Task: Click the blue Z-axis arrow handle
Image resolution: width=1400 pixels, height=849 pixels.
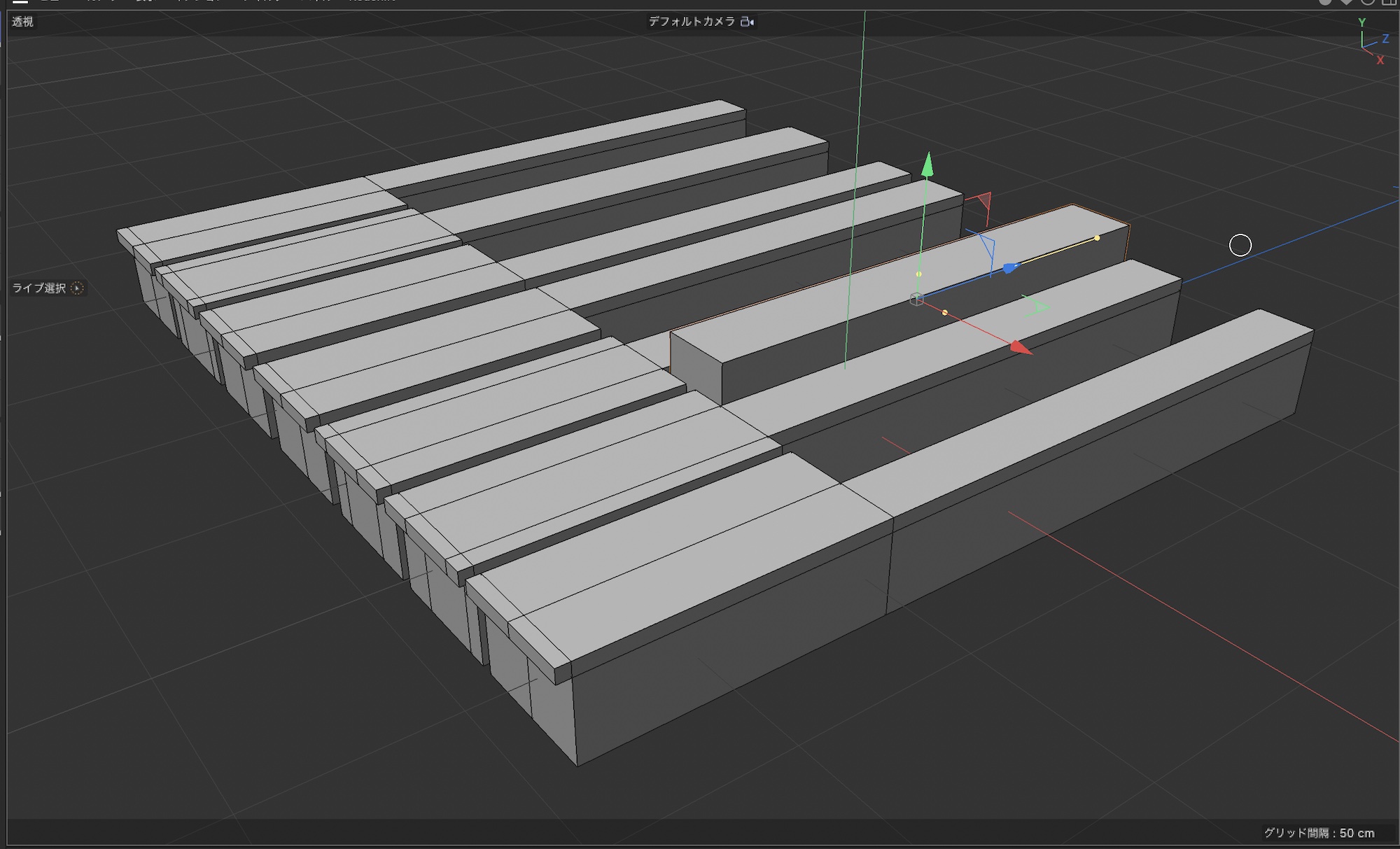Action: [x=1010, y=267]
